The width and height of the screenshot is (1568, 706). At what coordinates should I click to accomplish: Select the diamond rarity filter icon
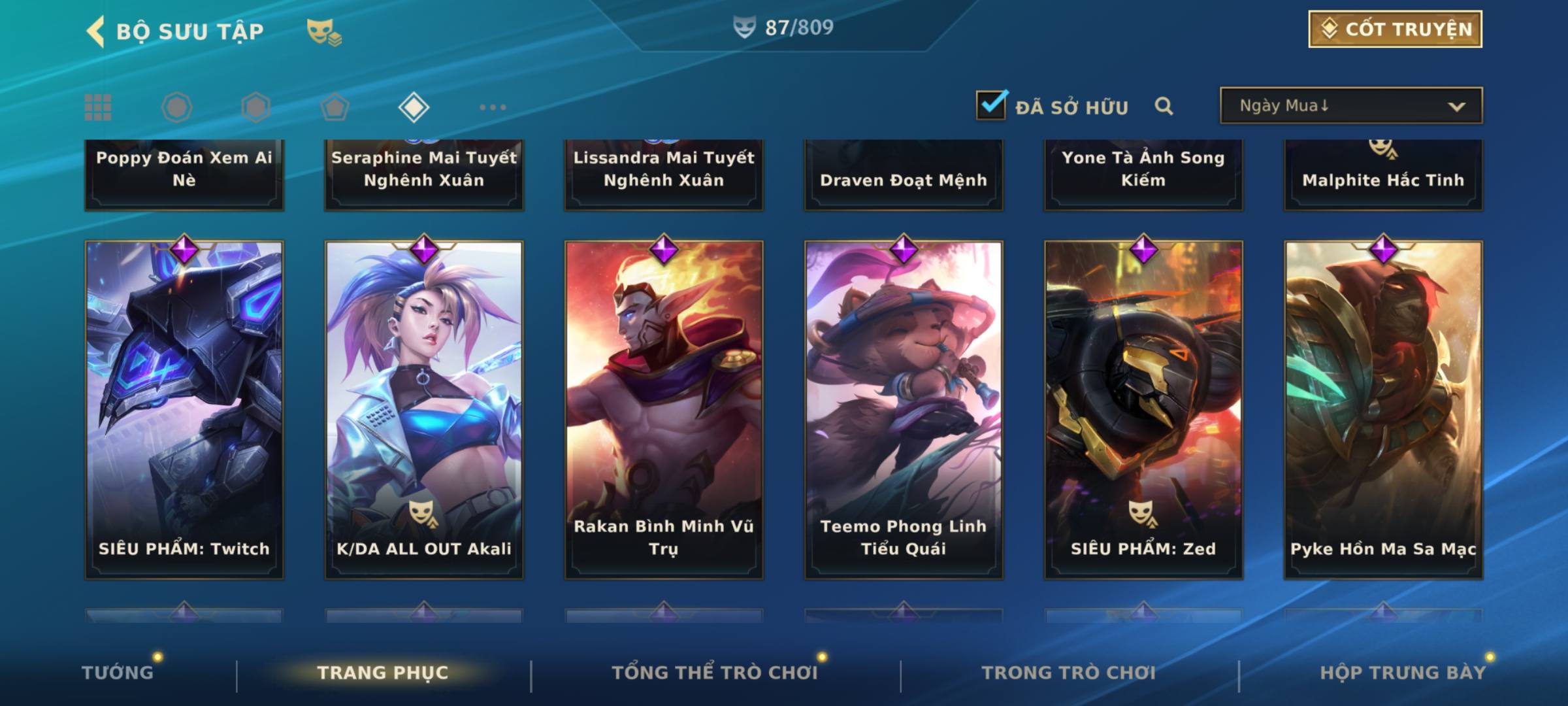pos(414,107)
